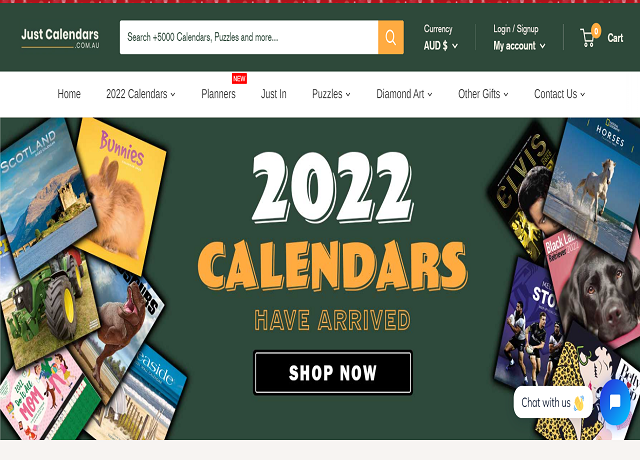Expand the Diamond Art menu
Screen dimensions: 640x460
pos(404,94)
